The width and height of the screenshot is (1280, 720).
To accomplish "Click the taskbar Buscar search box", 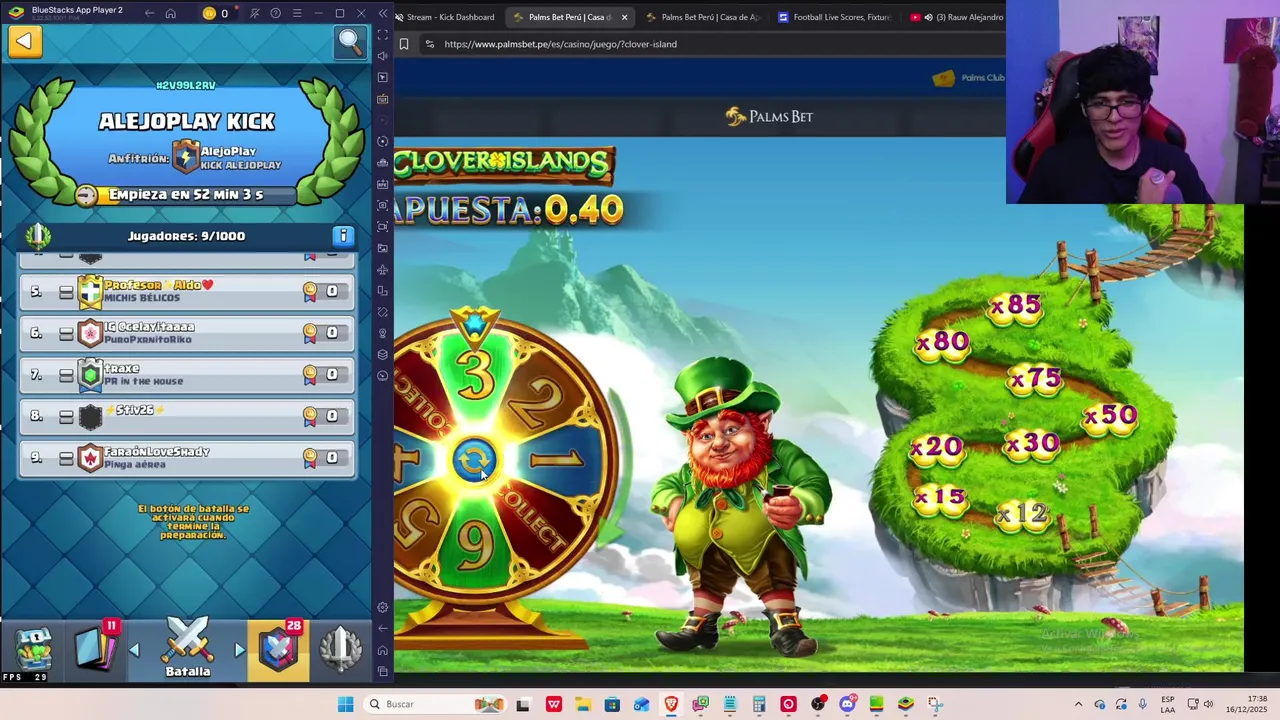I will click(435, 704).
